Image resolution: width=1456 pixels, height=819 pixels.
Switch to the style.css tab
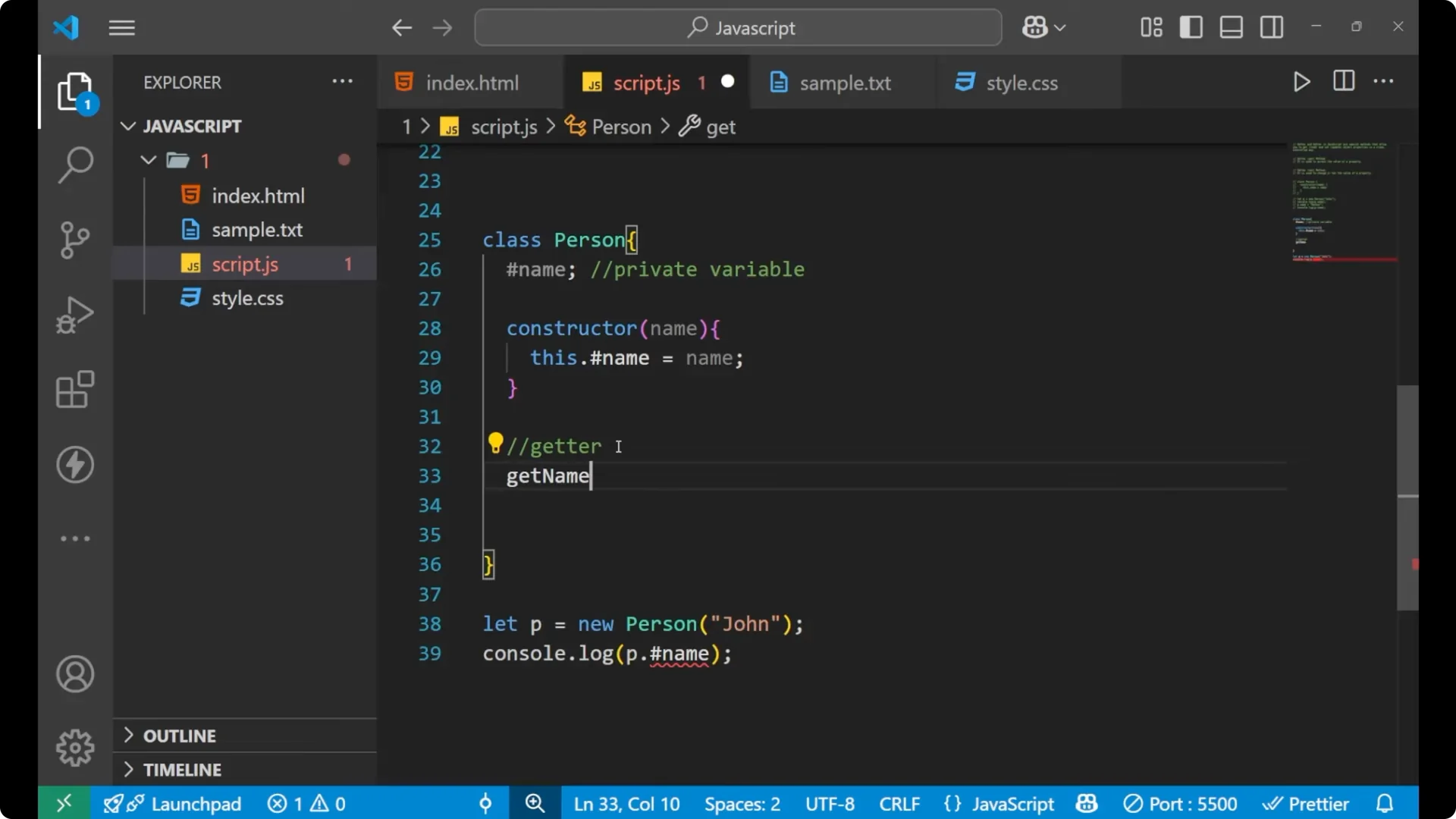[x=1022, y=83]
